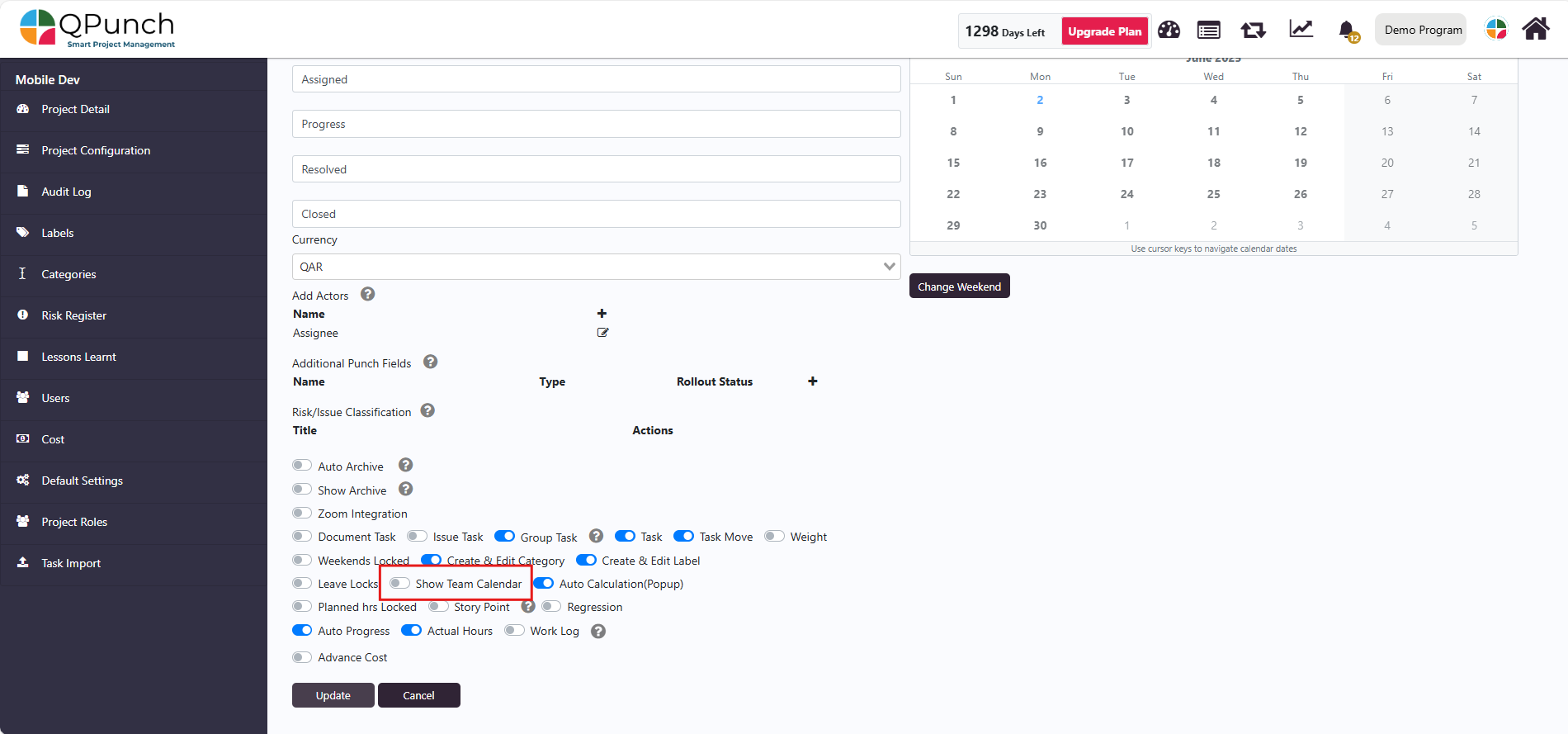Enable Issue Task switch
This screenshot has width=1568, height=734.
(x=417, y=537)
